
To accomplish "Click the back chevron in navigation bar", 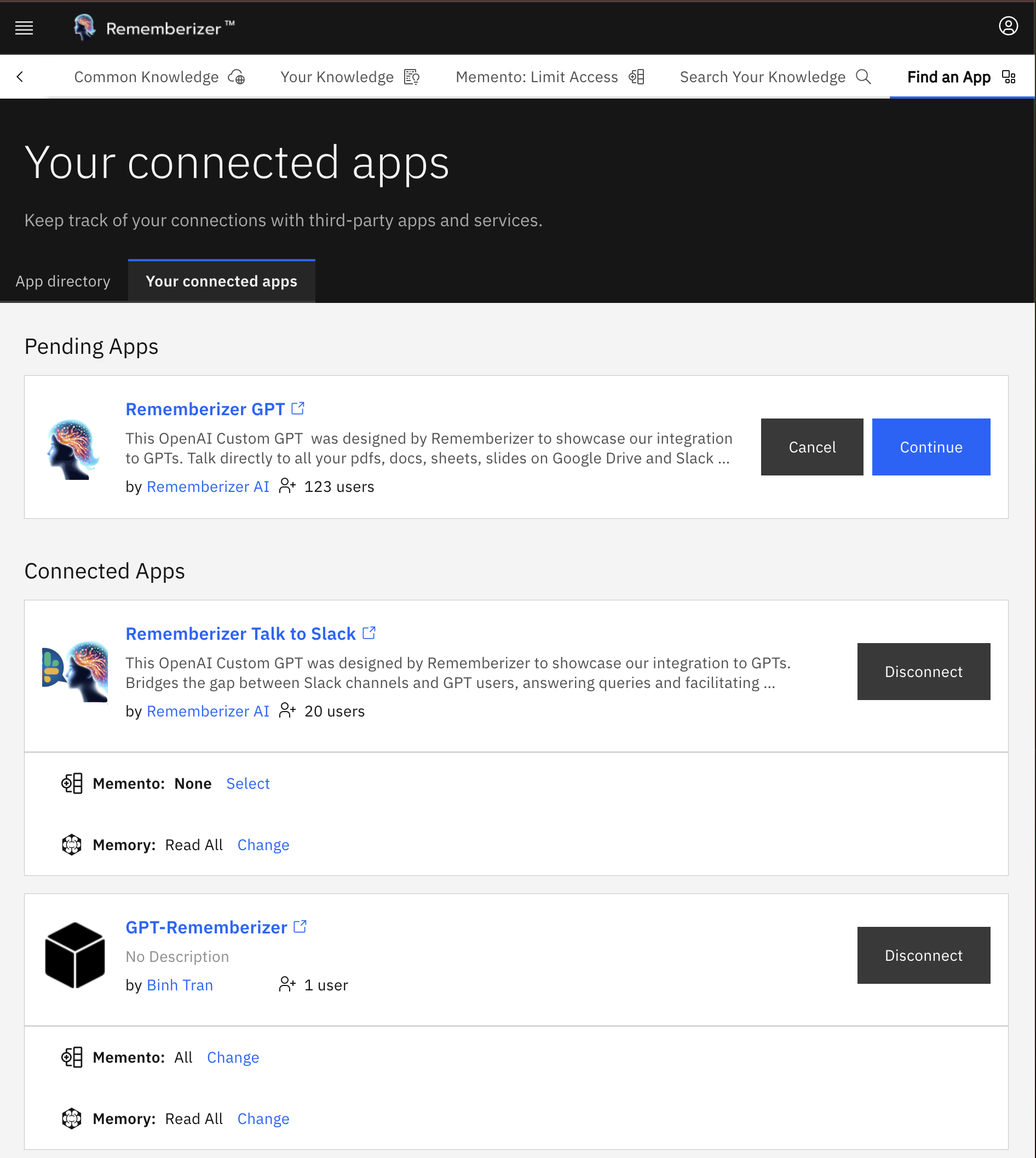I will click(x=20, y=77).
